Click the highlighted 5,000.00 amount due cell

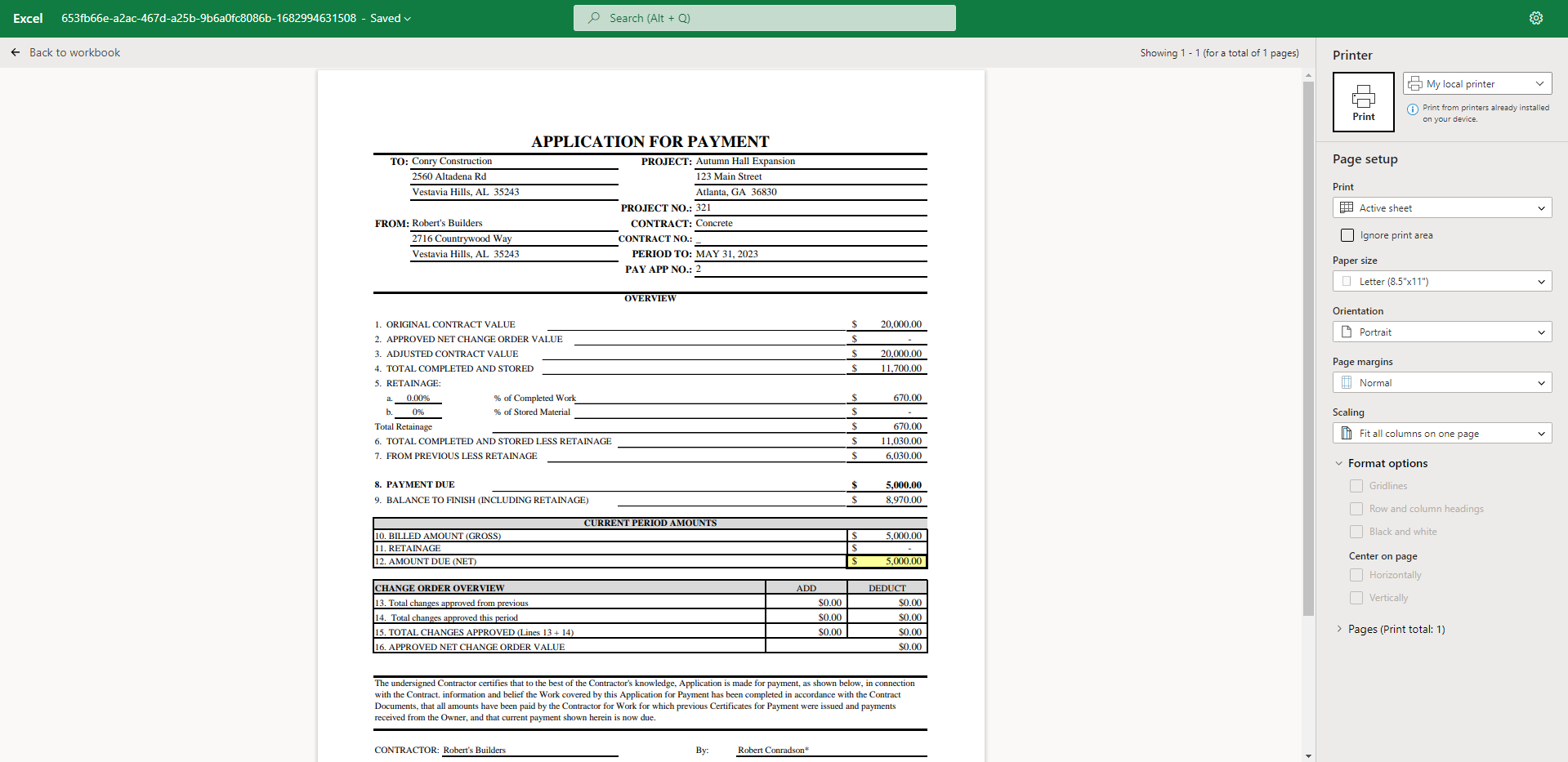887,561
